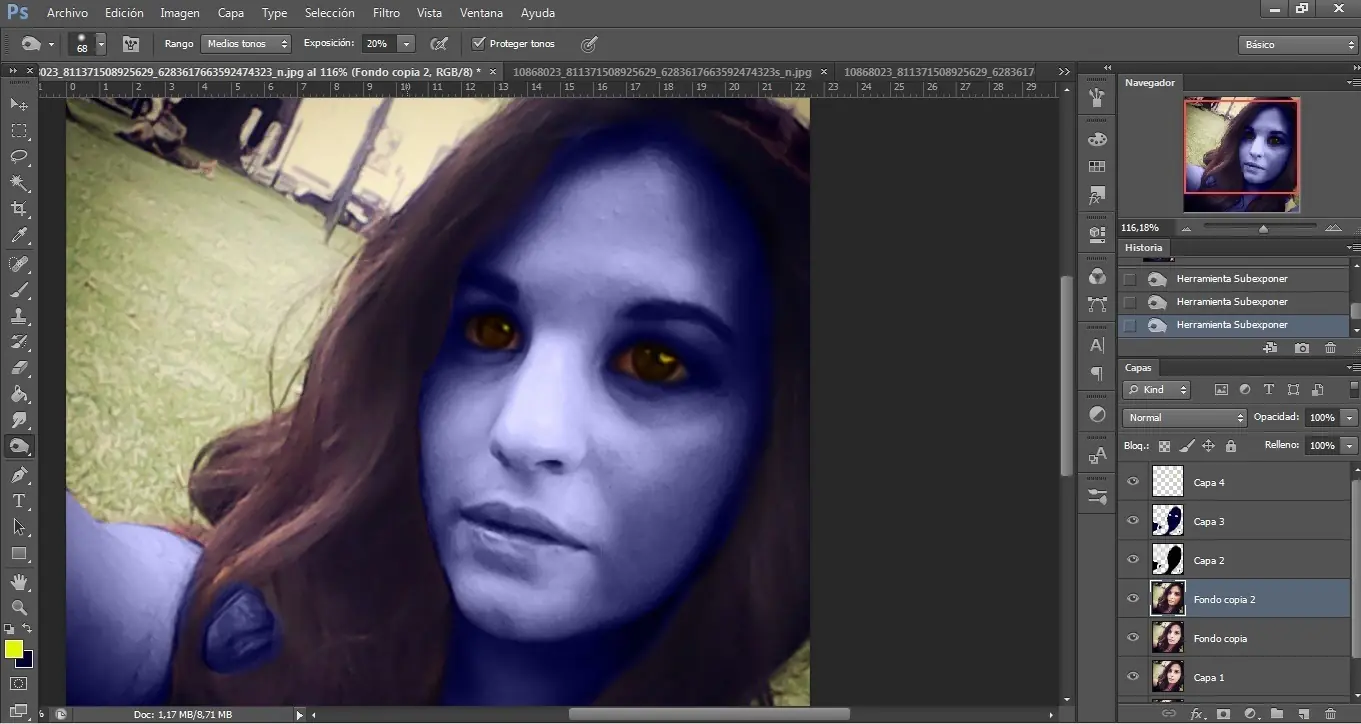1361x724 pixels.
Task: Open the Relleno slider dropdown
Action: point(1350,445)
